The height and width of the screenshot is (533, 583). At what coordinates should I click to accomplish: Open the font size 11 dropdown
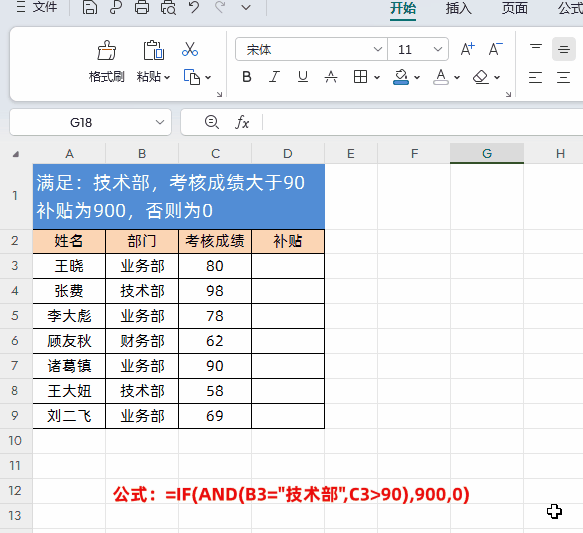[x=438, y=49]
